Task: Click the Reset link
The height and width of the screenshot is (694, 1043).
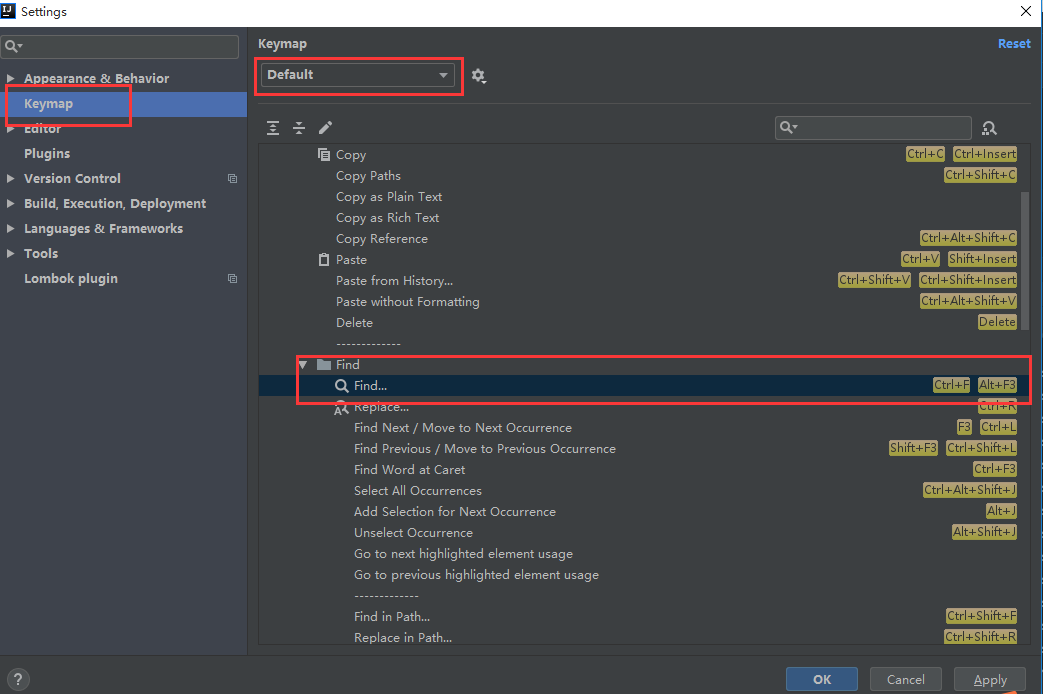Action: 1014,43
